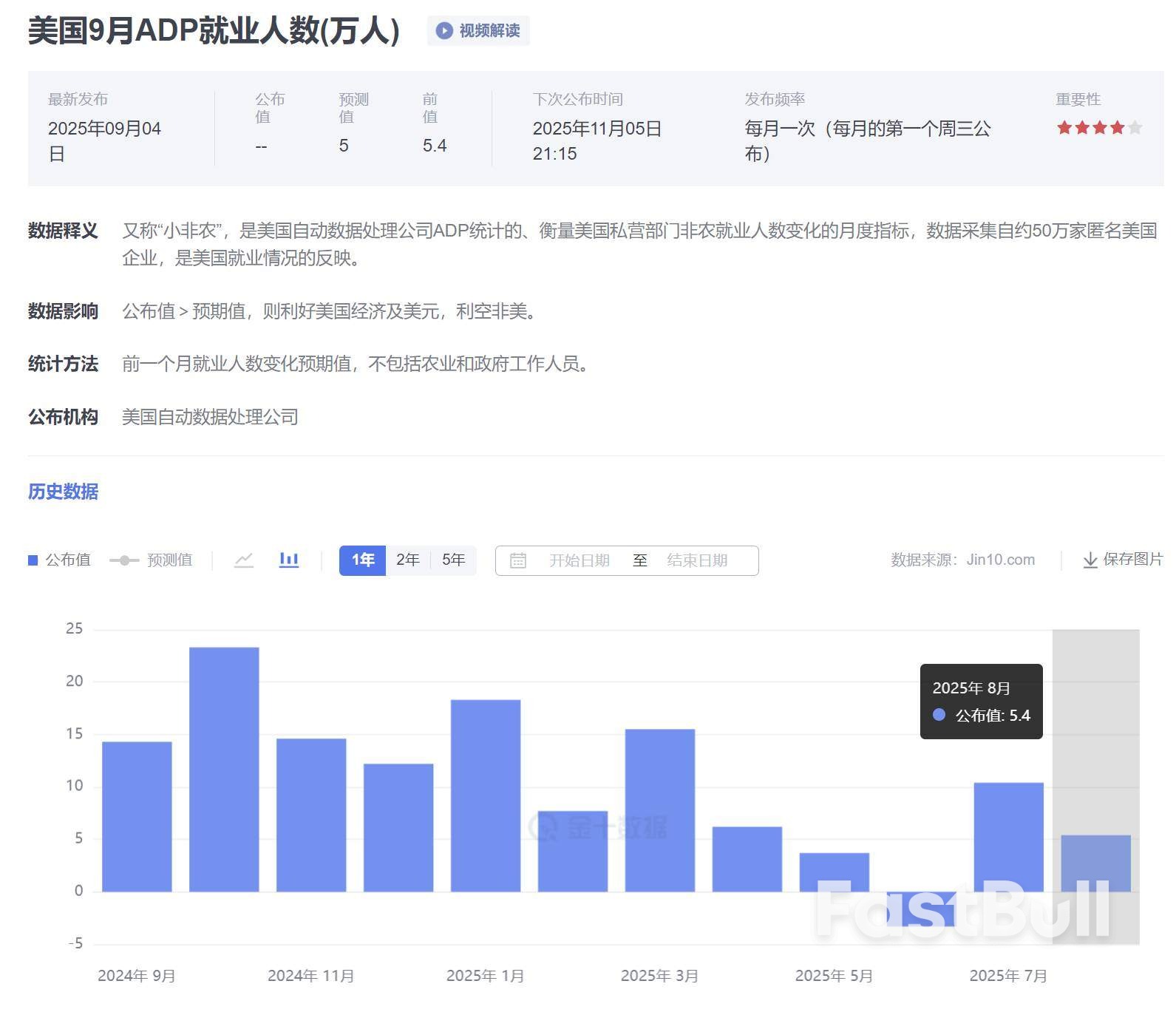Click the tallest bar for 2024年 10月
Viewport: 1176px width, 1015px height.
coord(224,769)
